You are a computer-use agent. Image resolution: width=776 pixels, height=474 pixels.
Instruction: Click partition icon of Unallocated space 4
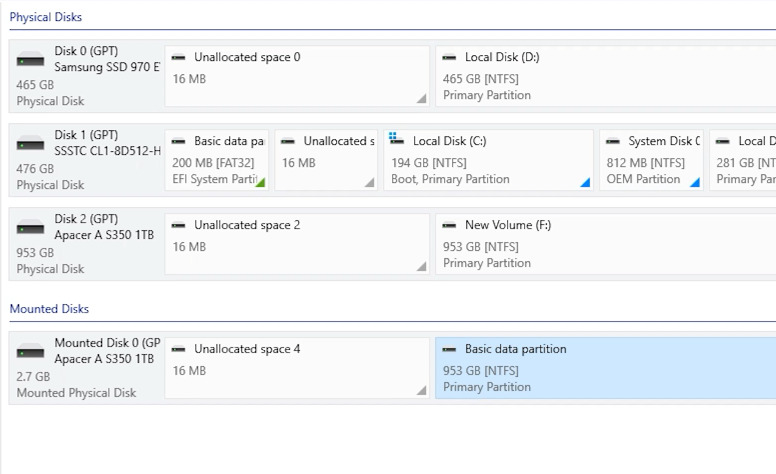pyautogui.click(x=179, y=349)
